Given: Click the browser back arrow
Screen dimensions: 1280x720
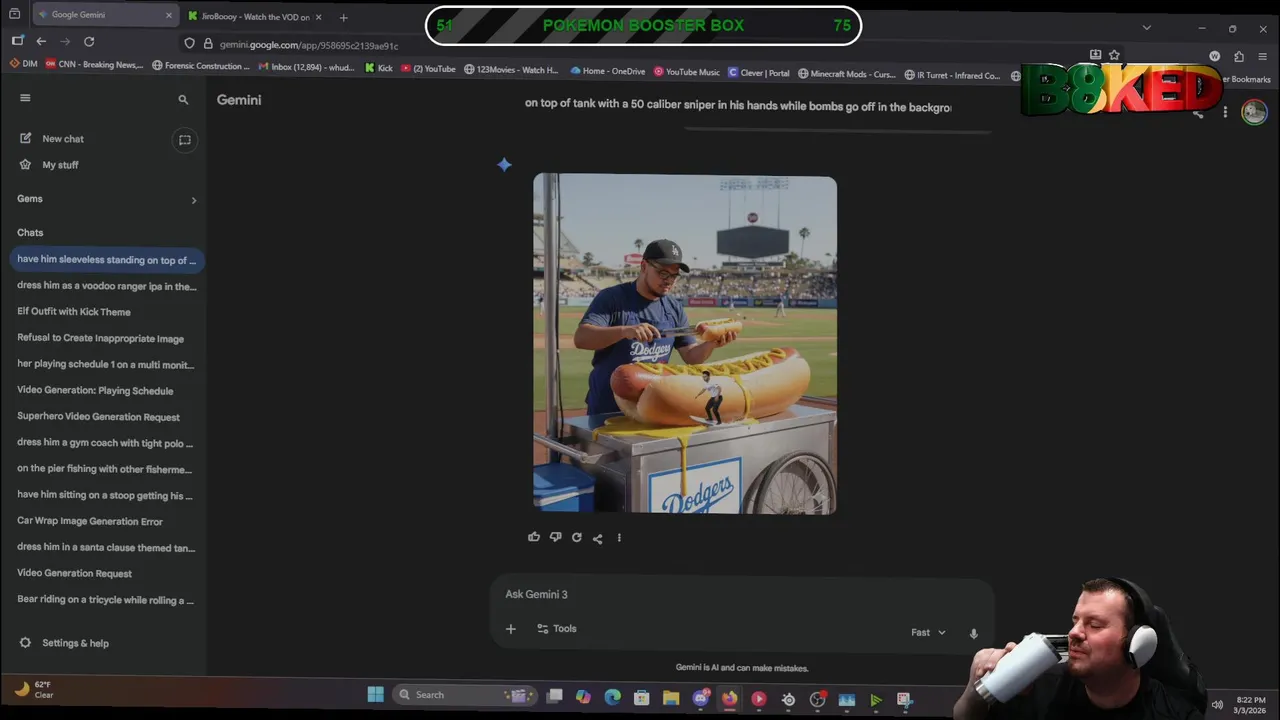Looking at the screenshot, I should click(x=41, y=41).
